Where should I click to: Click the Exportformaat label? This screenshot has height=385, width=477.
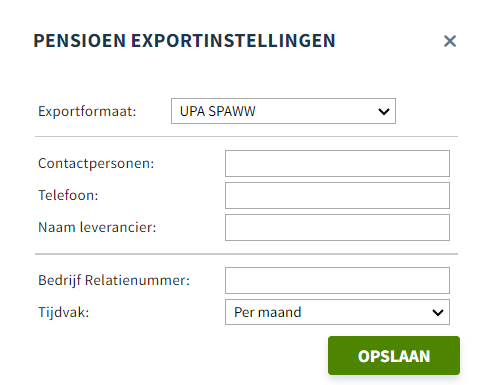point(87,111)
